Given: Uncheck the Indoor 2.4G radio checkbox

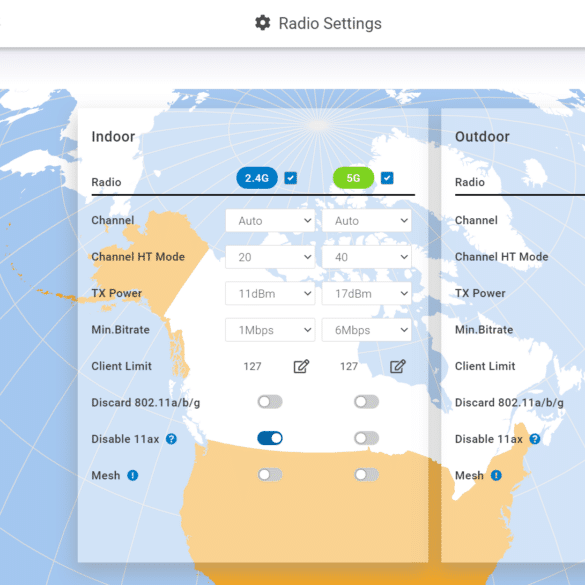Looking at the screenshot, I should (x=291, y=178).
